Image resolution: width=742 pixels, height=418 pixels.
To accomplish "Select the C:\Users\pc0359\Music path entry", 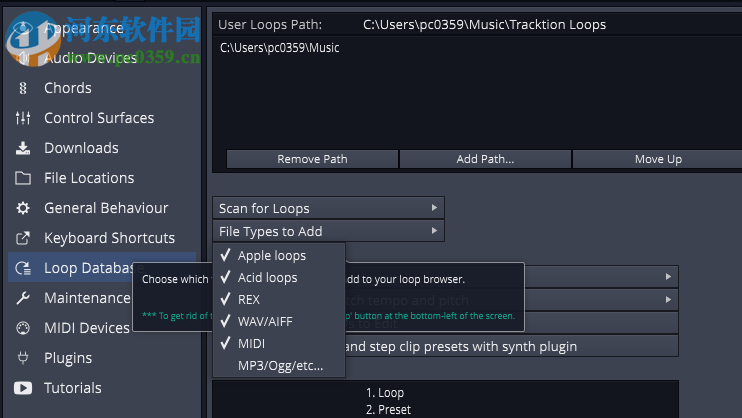I will point(280,48).
